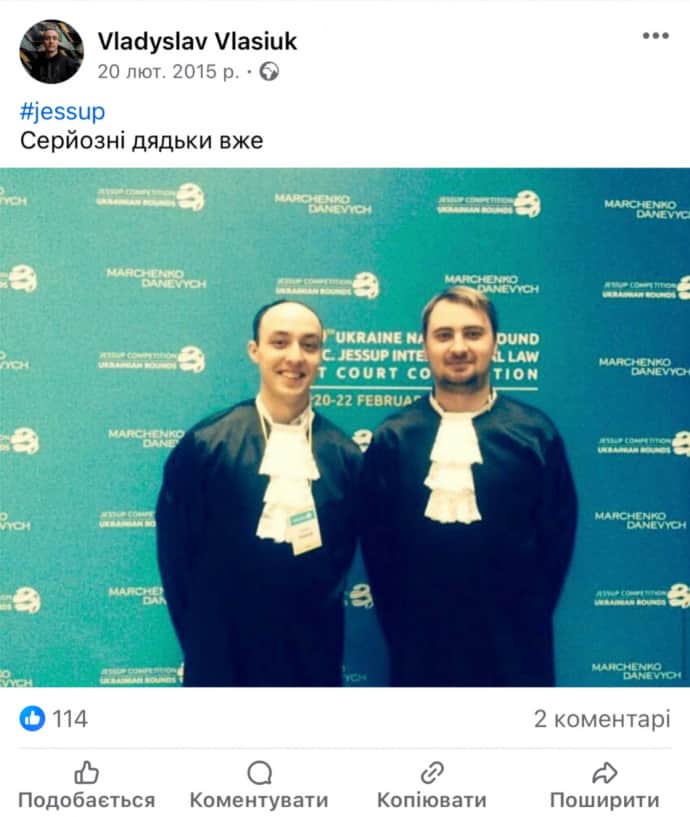Share the post using Поширити
Image resolution: width=690 pixels, height=817 pixels.
click(605, 800)
